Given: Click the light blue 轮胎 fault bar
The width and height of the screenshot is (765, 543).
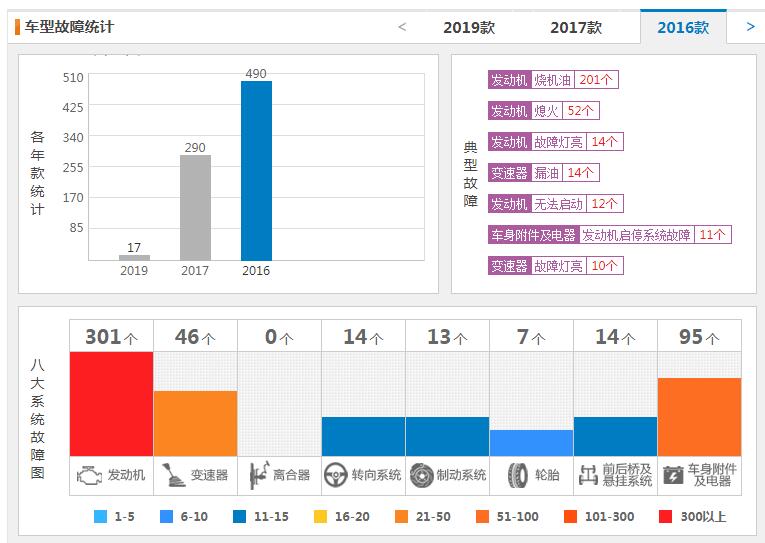Looking at the screenshot, I should 531,443.
